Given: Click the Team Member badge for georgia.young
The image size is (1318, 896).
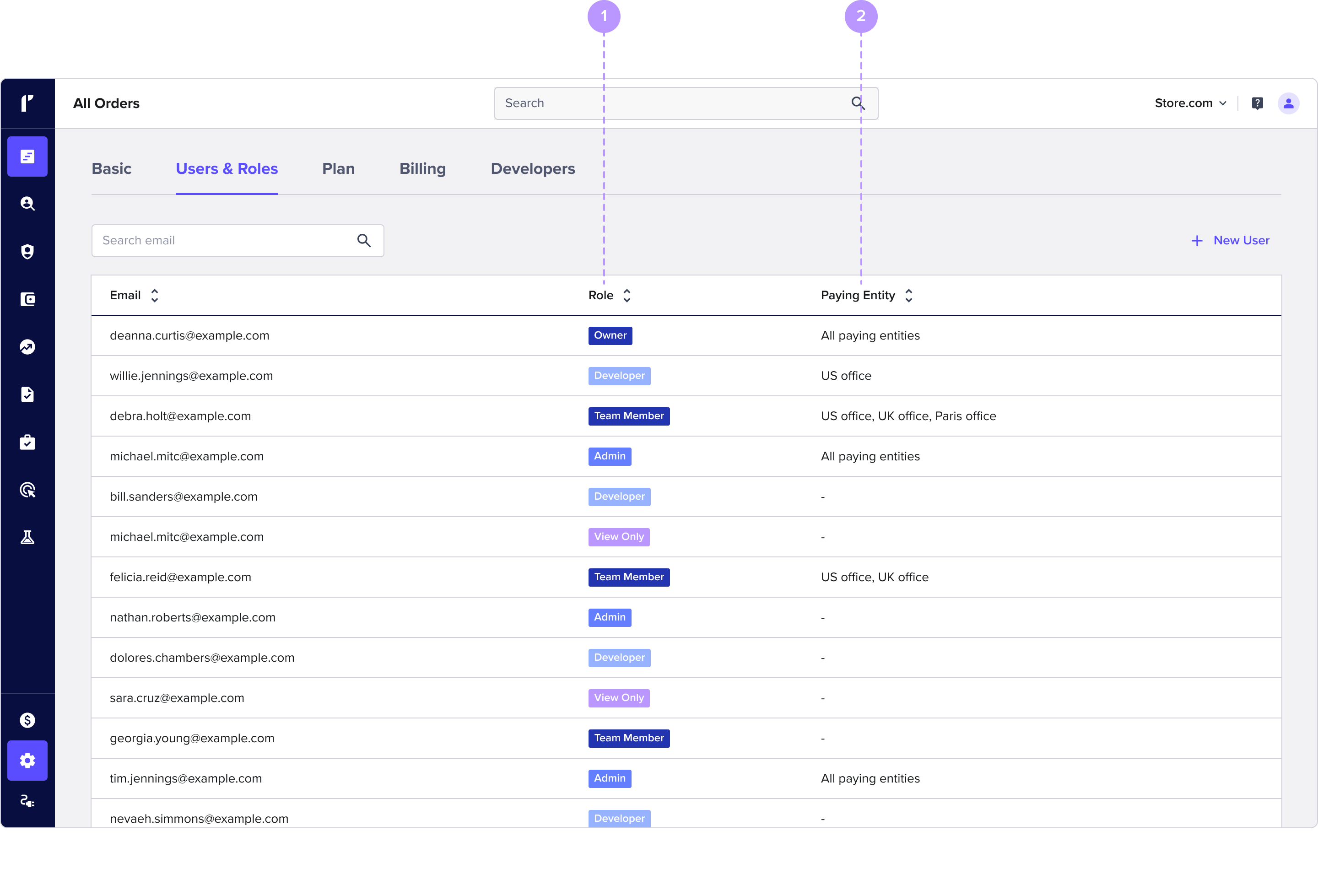Looking at the screenshot, I should pyautogui.click(x=629, y=738).
